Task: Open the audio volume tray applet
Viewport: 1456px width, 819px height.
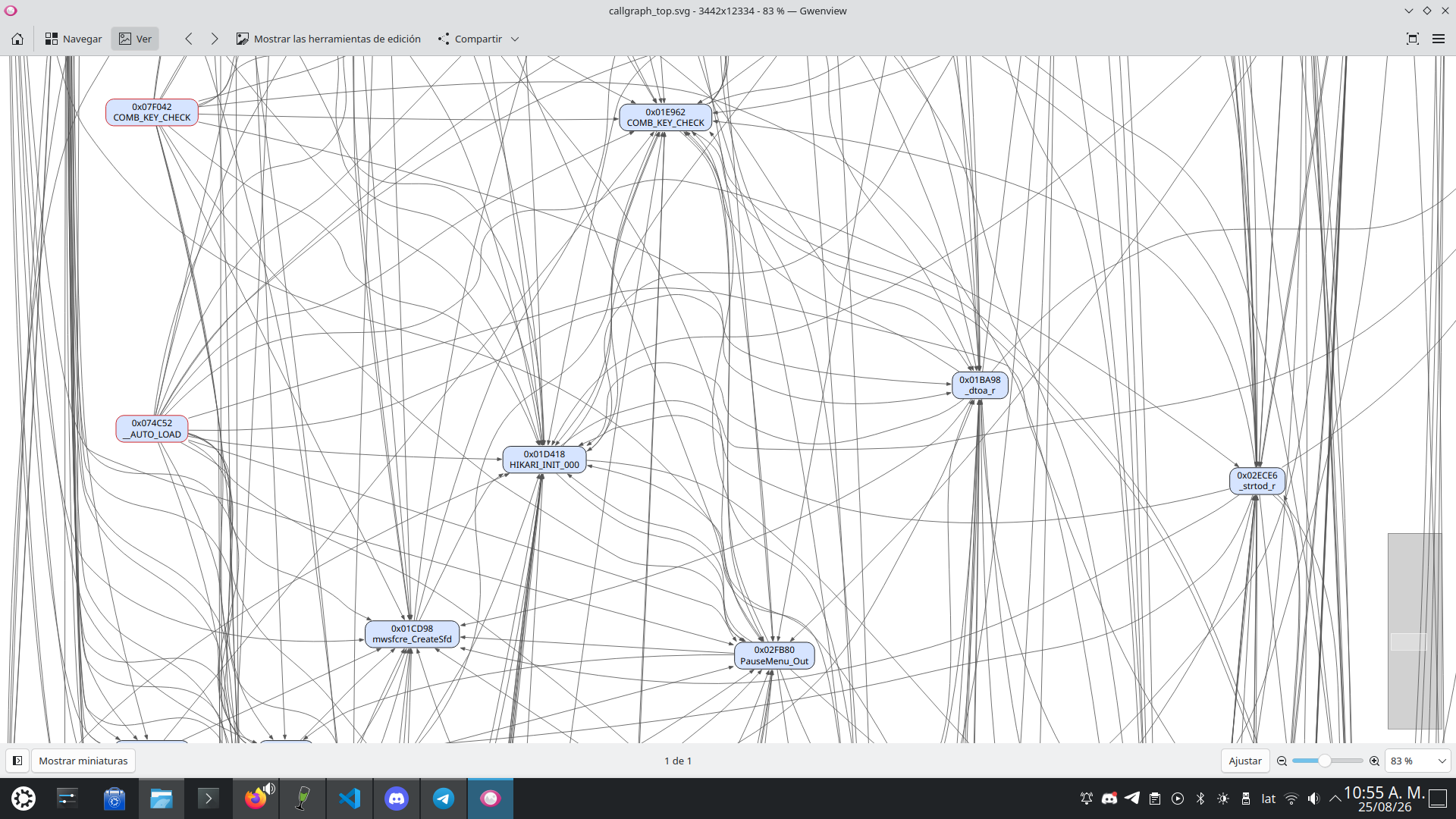Action: pos(1314,799)
